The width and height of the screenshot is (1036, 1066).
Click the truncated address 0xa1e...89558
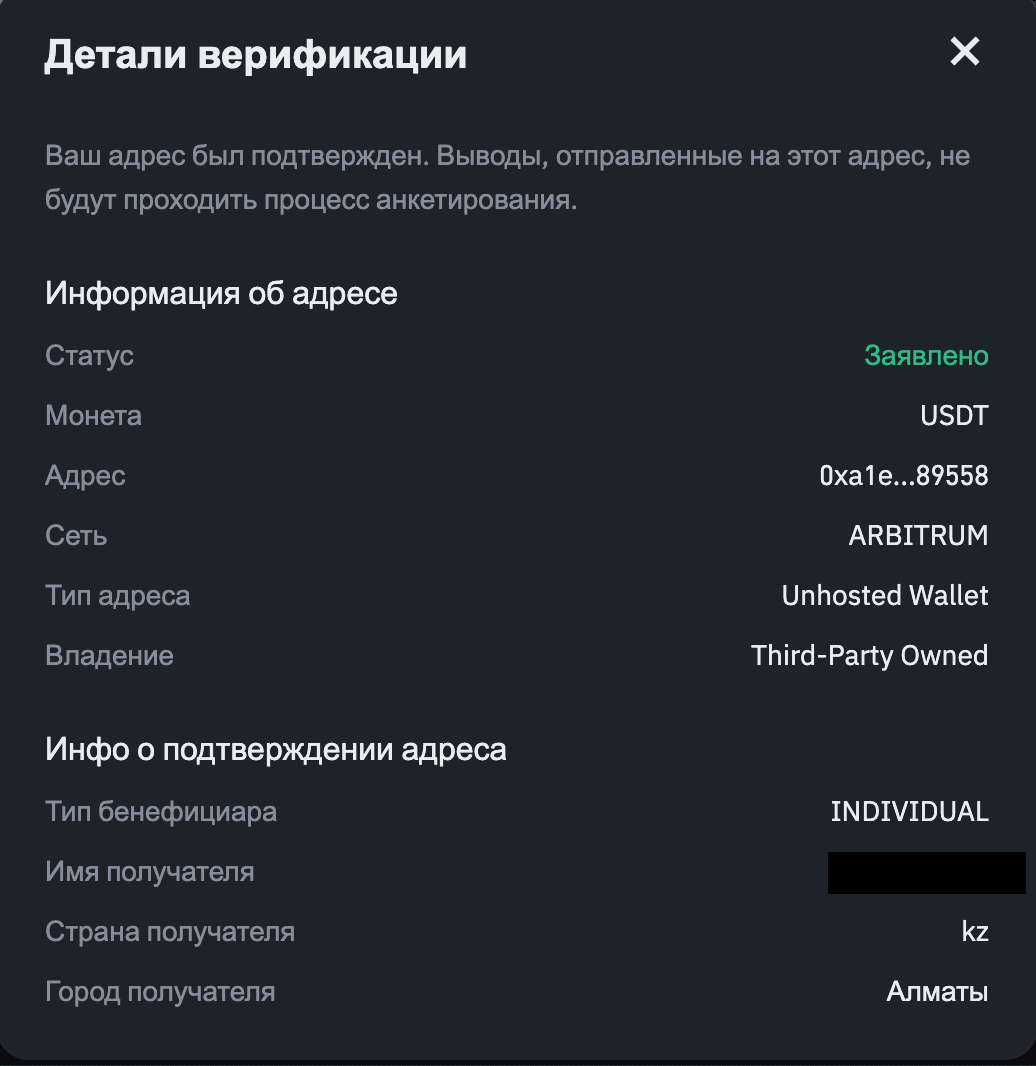pyautogui.click(x=905, y=475)
